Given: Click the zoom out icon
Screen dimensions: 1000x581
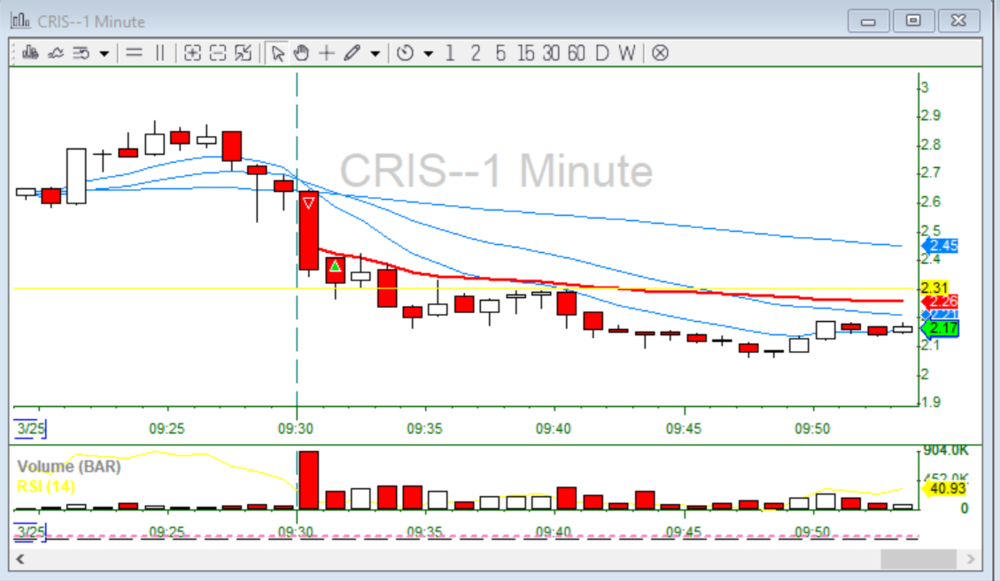Looking at the screenshot, I should coord(218,53).
